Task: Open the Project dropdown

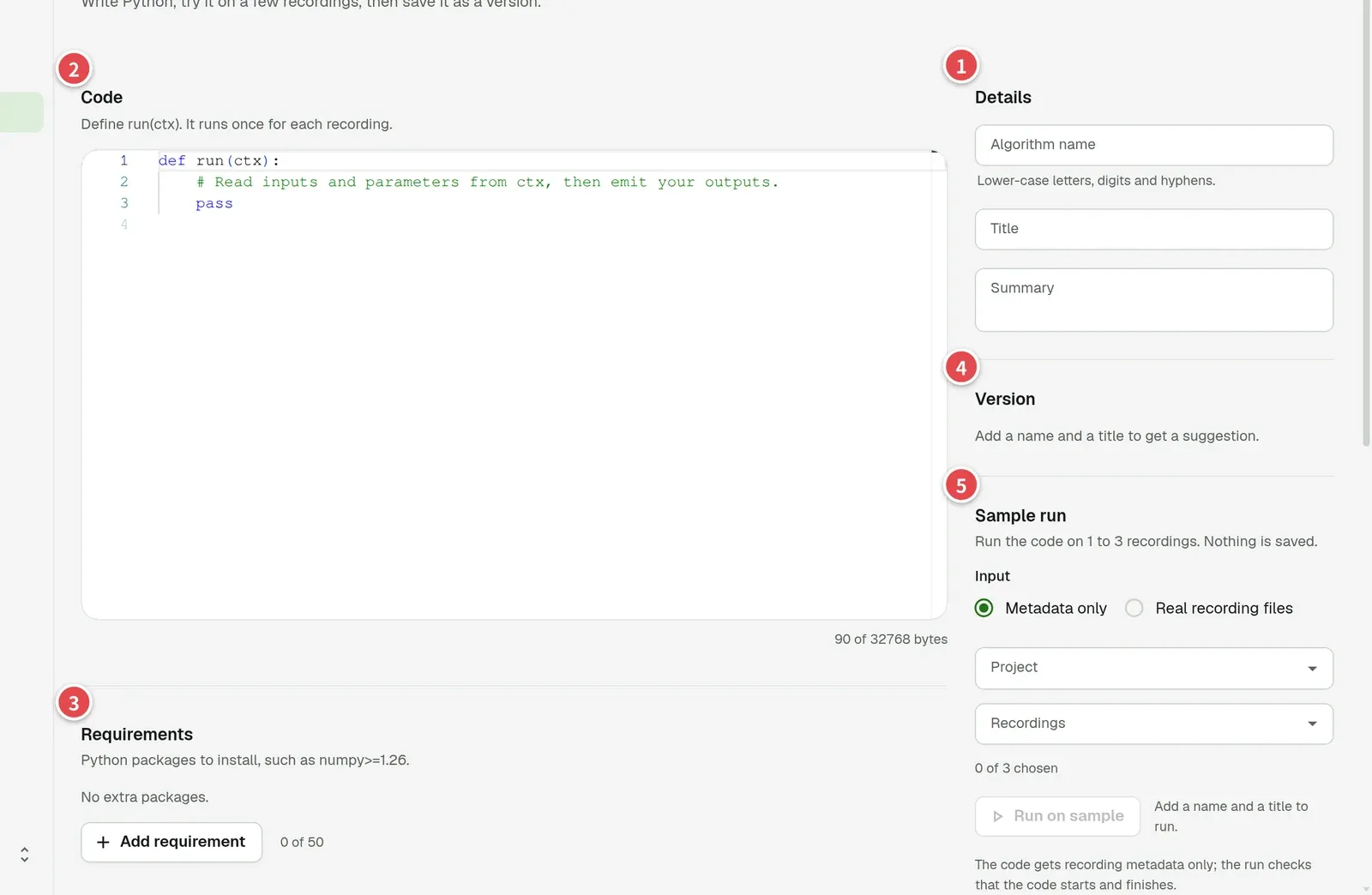Action: pyautogui.click(x=1153, y=668)
